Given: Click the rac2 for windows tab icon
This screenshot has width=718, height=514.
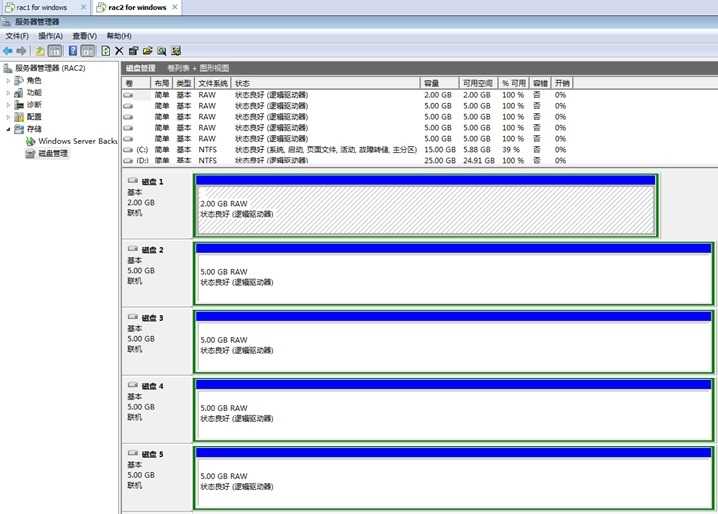Looking at the screenshot, I should [101, 7].
